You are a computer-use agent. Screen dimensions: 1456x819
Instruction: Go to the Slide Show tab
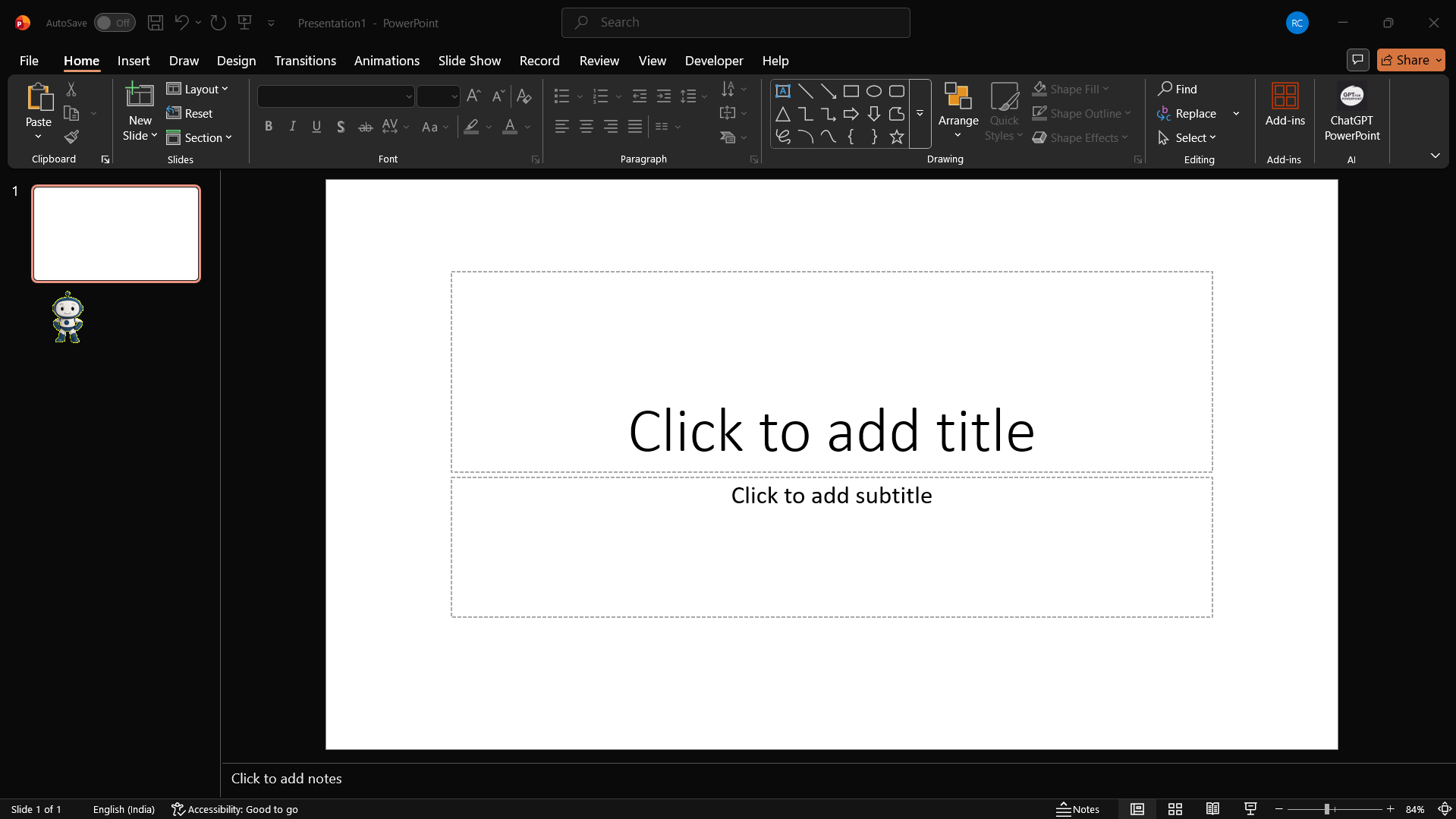click(x=470, y=61)
